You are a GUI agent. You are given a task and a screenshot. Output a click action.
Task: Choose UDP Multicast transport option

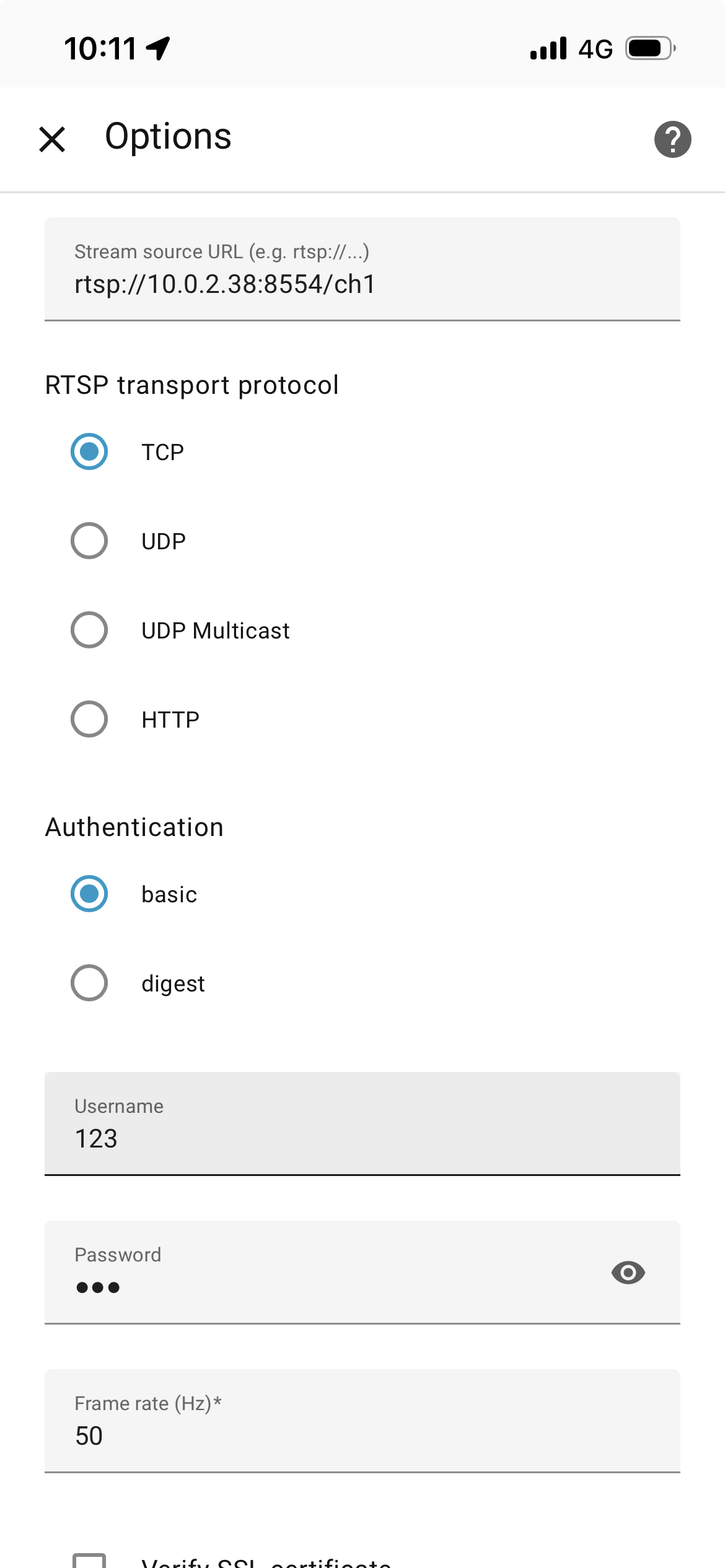tap(89, 630)
